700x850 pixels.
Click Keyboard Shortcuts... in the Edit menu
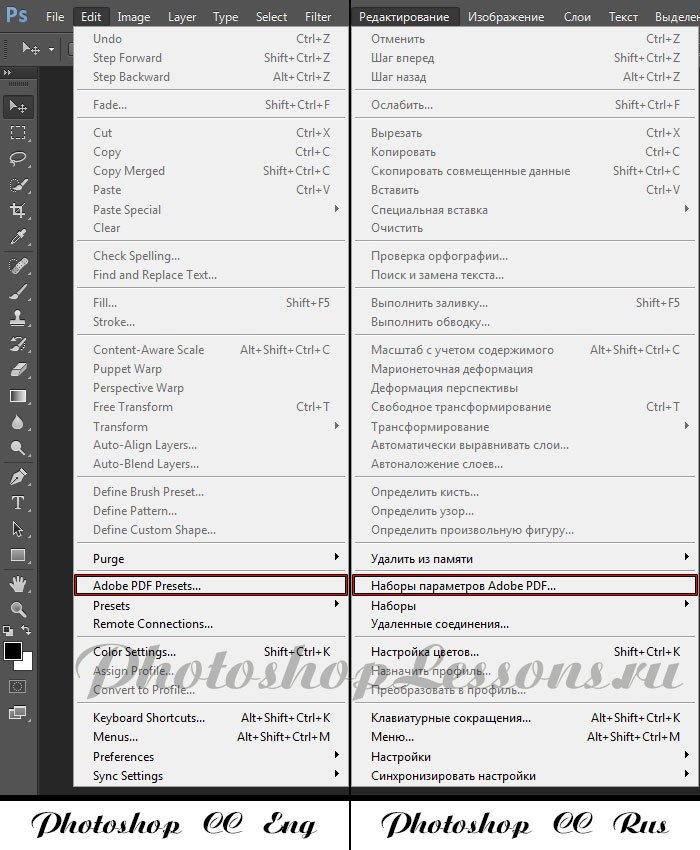point(149,718)
